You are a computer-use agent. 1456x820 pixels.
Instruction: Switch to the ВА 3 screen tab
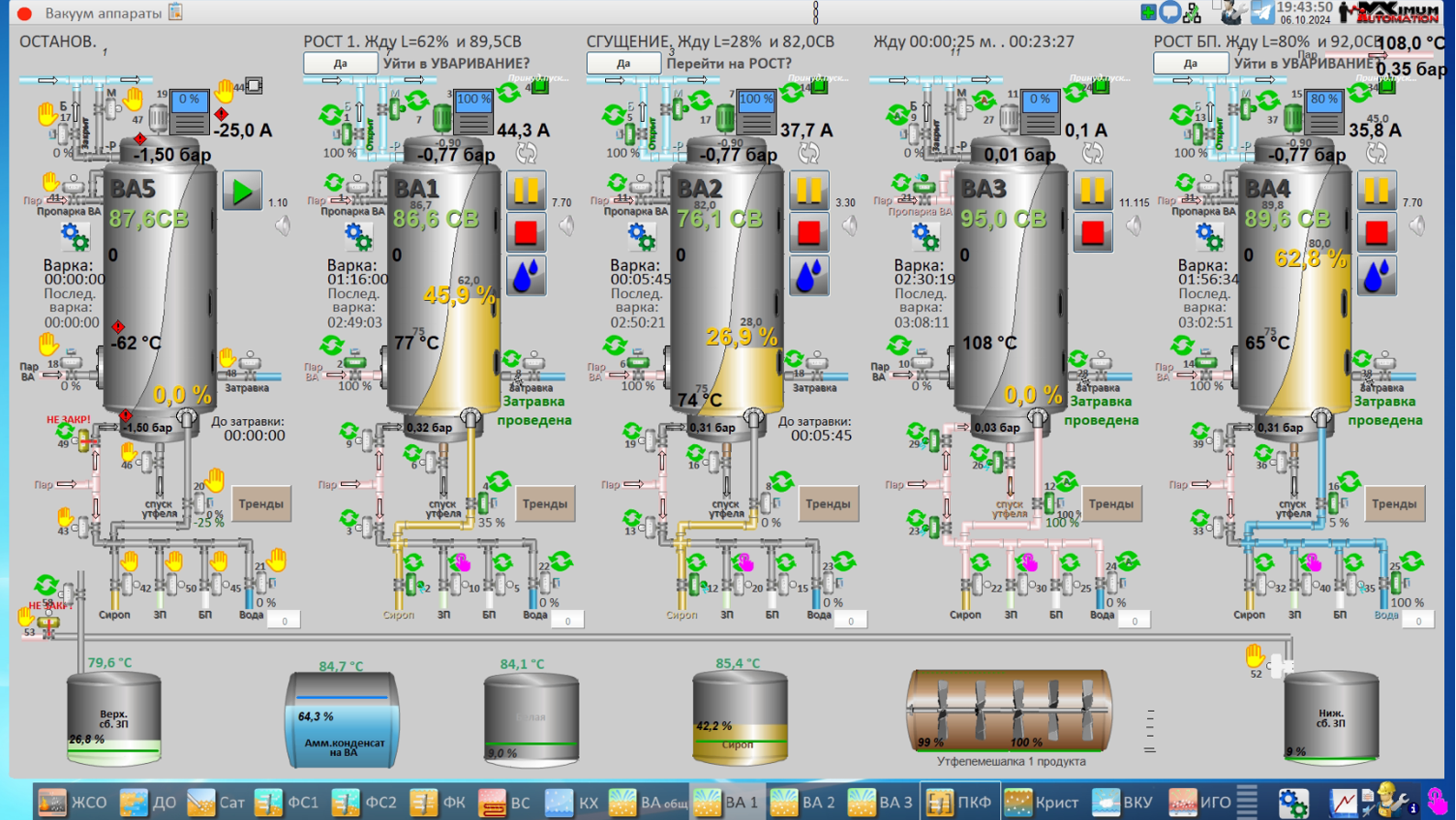880,803
